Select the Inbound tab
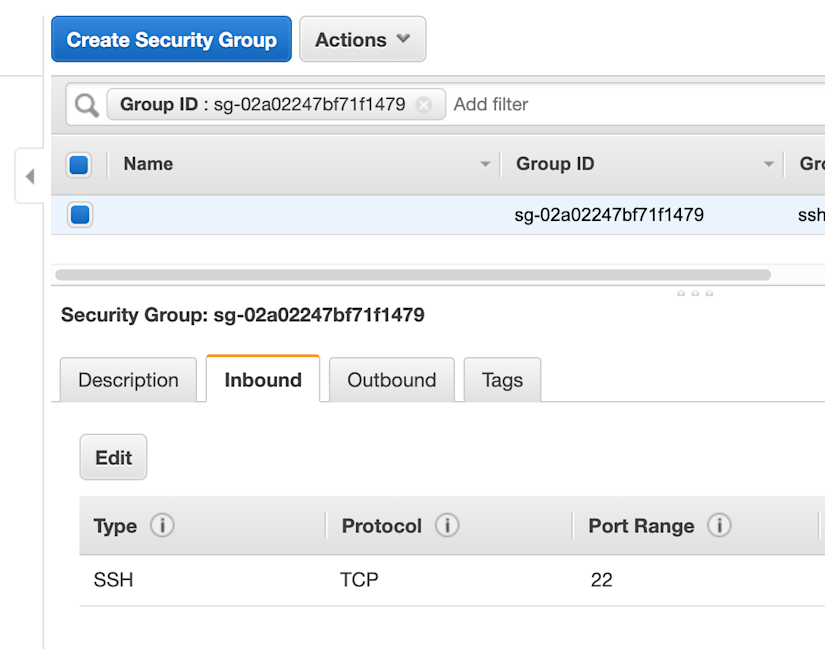 pos(263,380)
